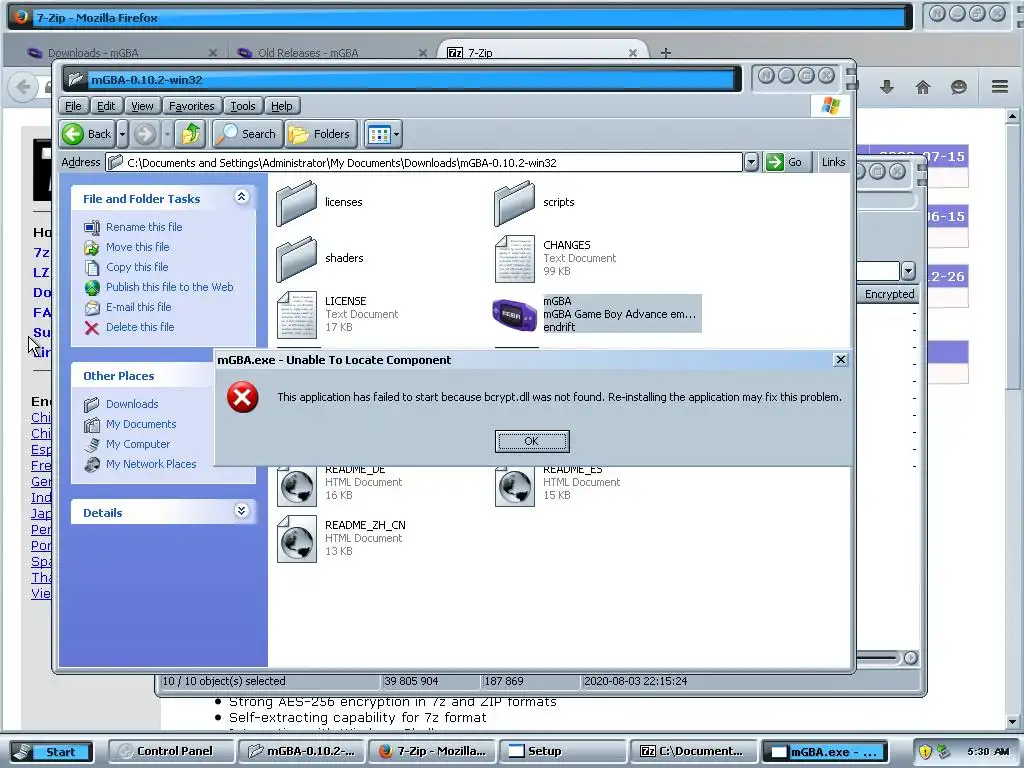
Task: Expand the Details panel
Action: pyautogui.click(x=242, y=511)
